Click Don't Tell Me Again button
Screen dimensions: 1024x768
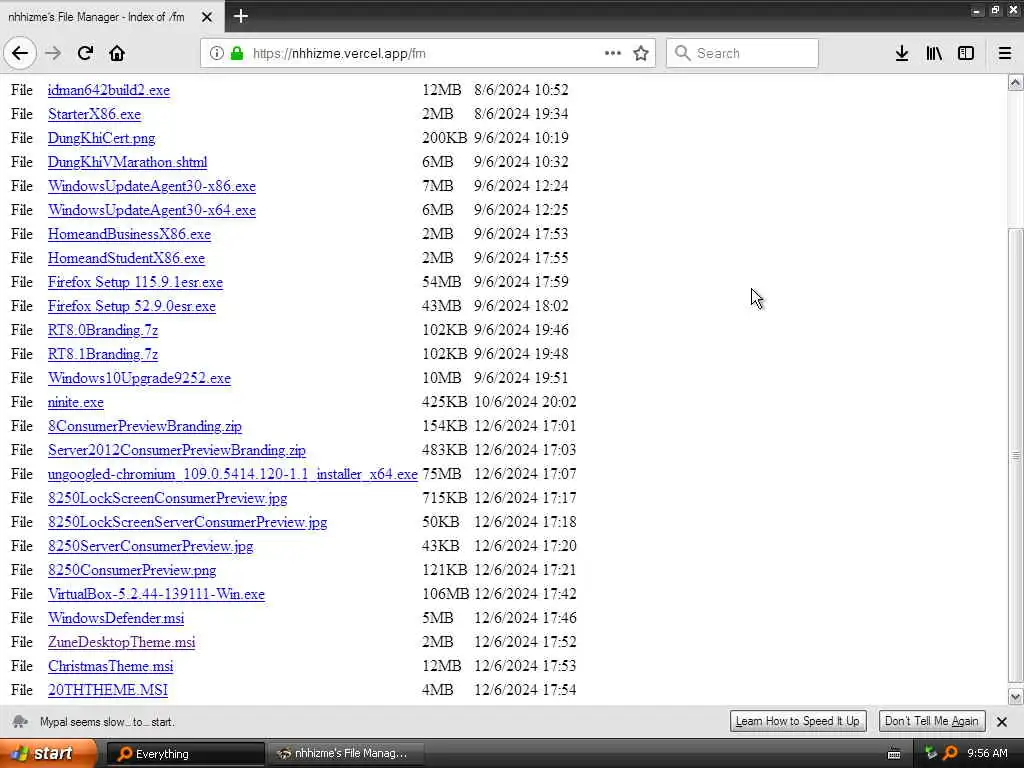931,721
